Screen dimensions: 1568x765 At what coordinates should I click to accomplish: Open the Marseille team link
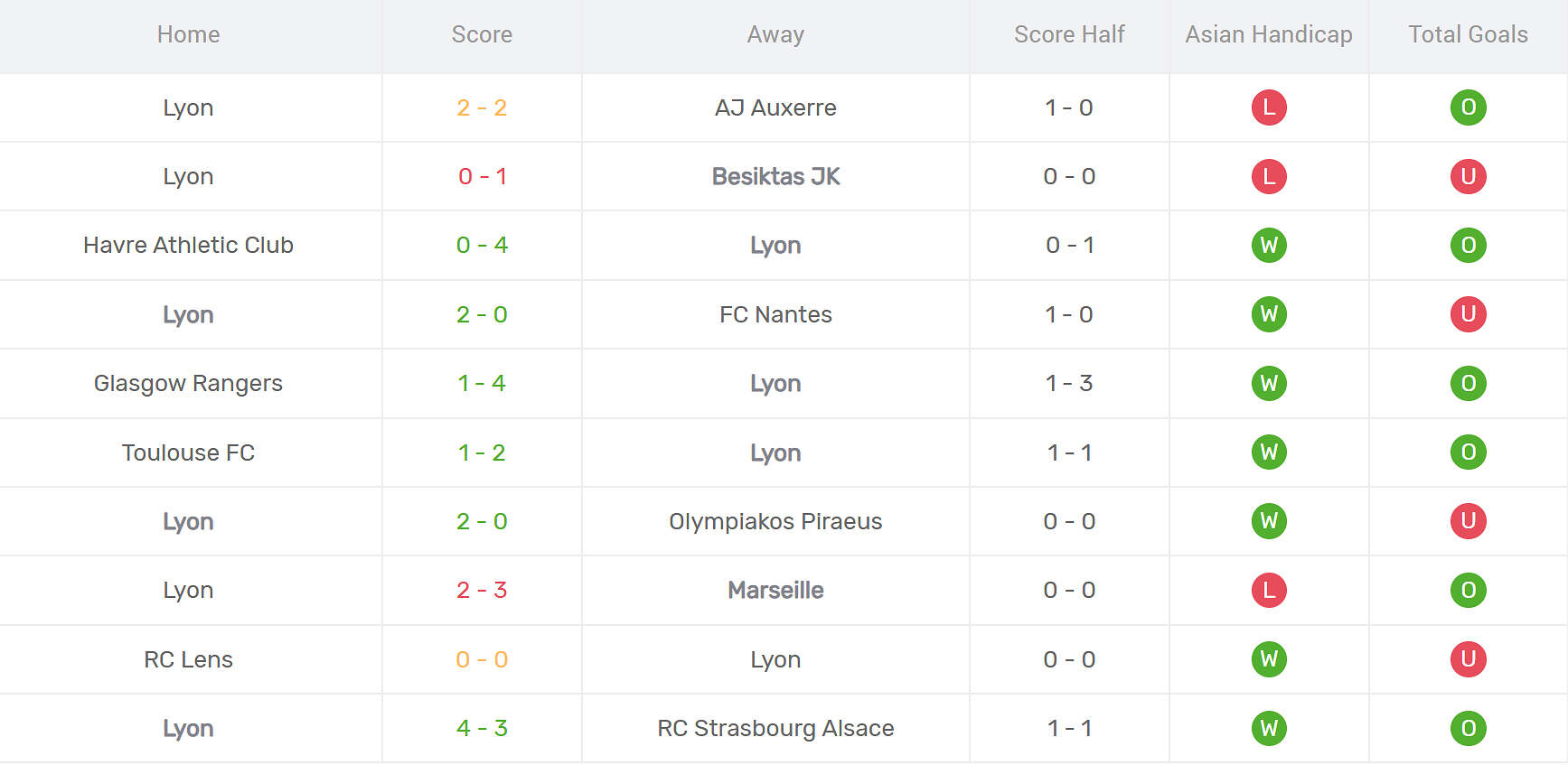pyautogui.click(x=775, y=590)
